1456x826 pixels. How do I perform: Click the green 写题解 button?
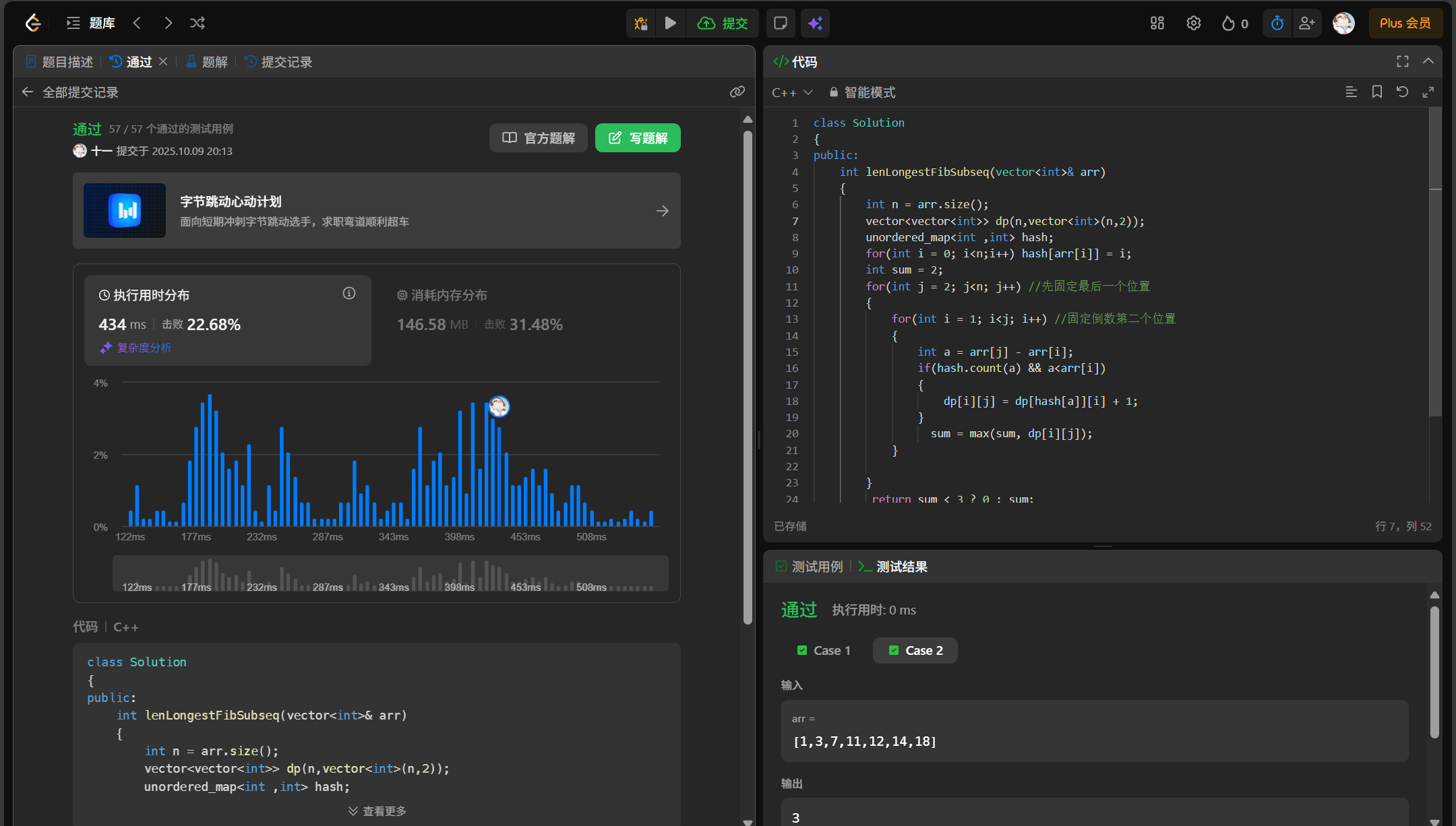coord(638,138)
